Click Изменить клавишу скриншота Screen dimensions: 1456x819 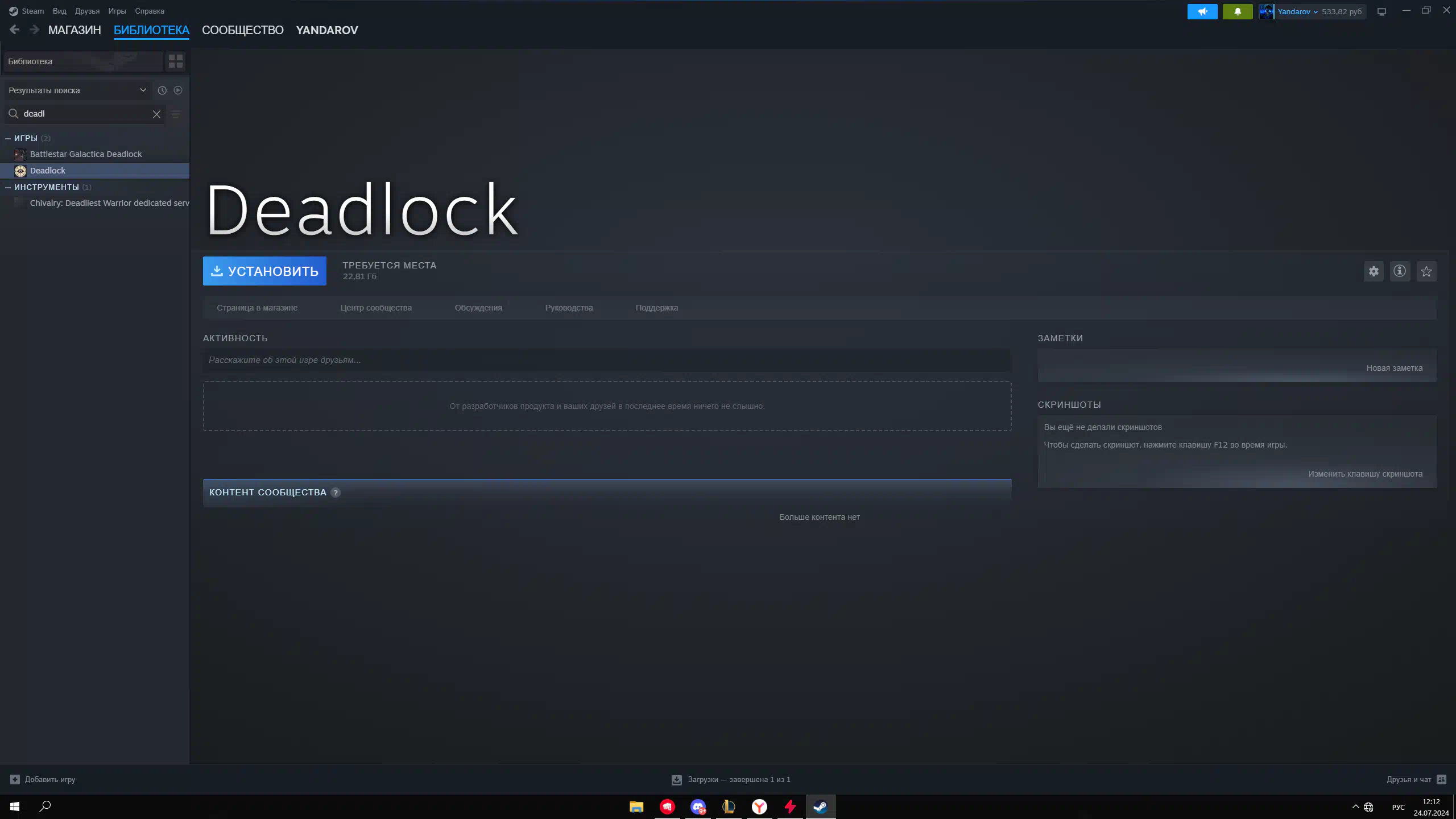coord(1365,474)
